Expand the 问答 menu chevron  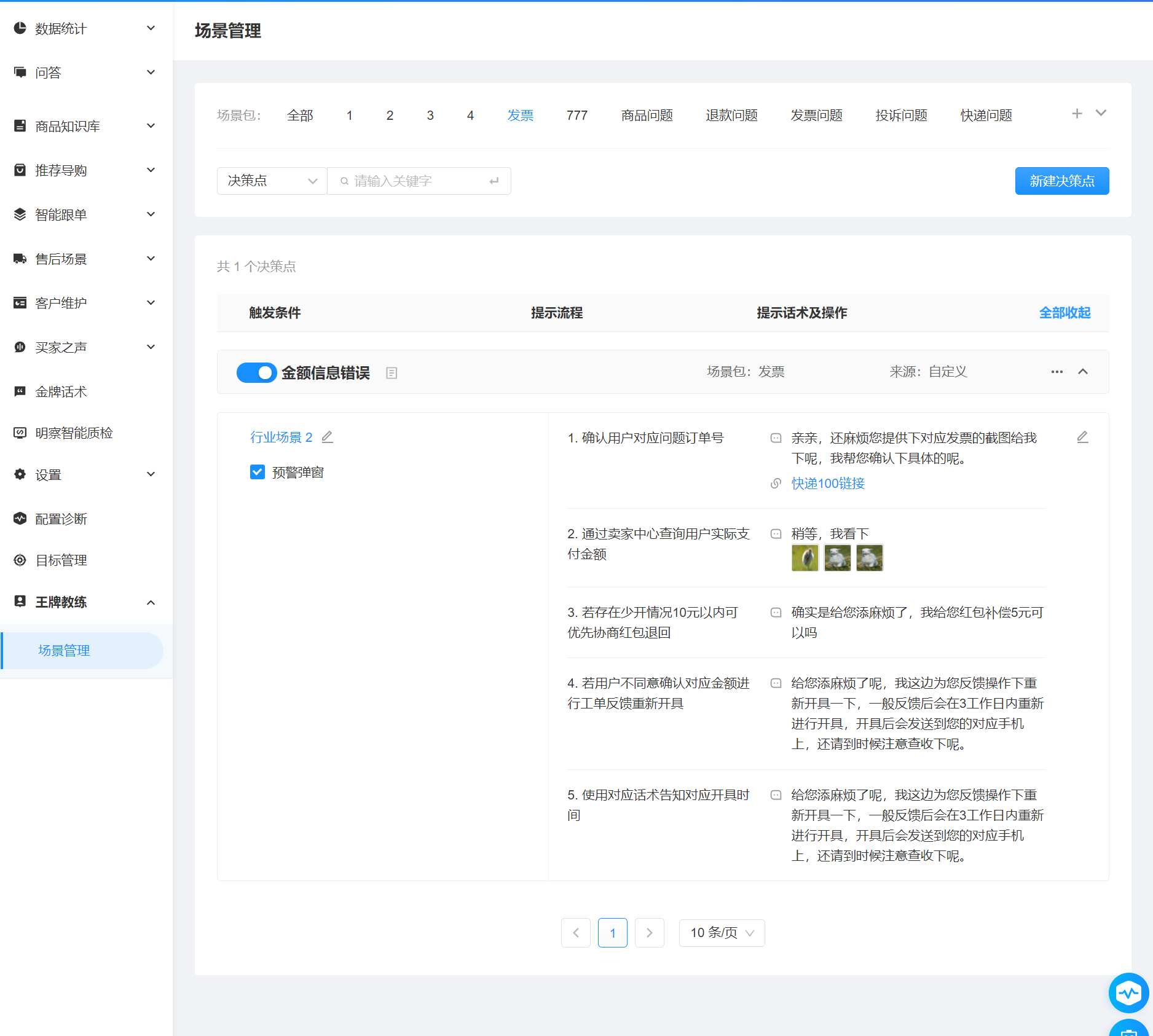pos(151,73)
